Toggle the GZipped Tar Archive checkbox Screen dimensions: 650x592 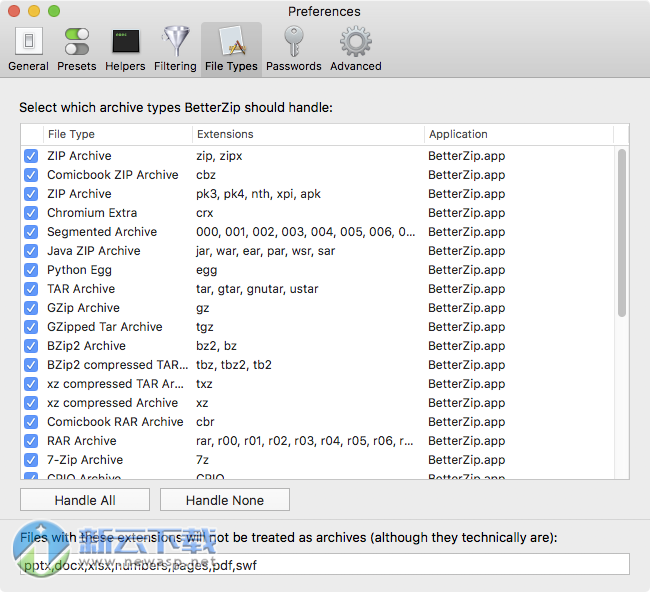pyautogui.click(x=31, y=327)
